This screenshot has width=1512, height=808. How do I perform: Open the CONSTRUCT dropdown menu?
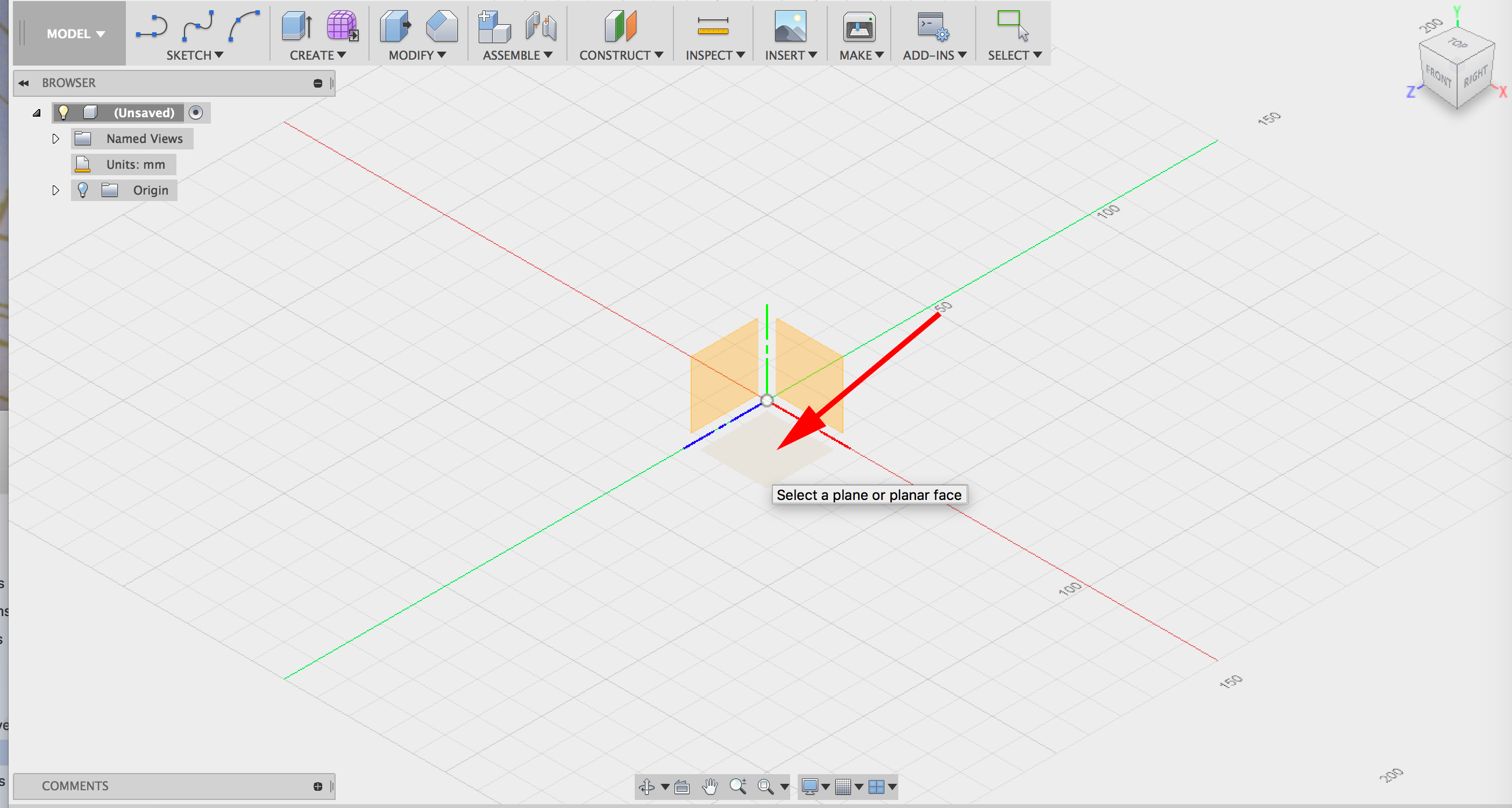(621, 55)
